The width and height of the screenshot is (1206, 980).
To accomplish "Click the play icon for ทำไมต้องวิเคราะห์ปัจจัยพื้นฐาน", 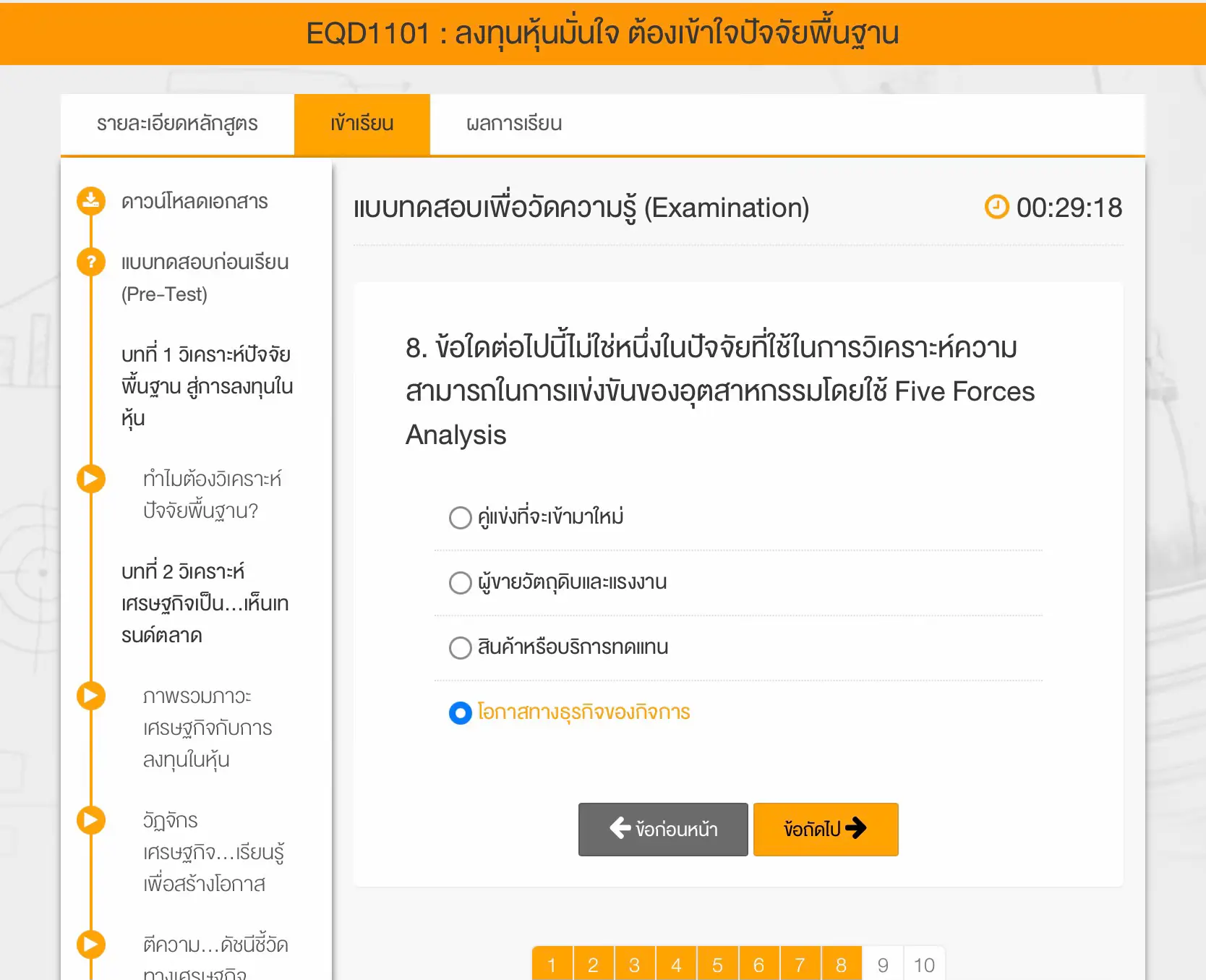I will pos(90,478).
